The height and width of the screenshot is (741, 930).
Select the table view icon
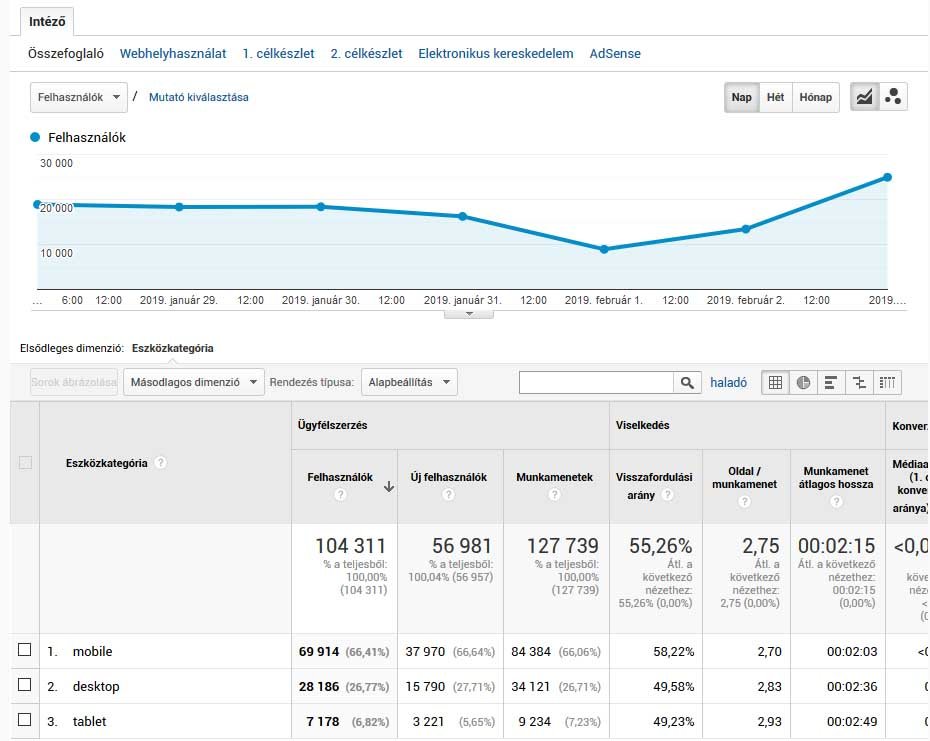pos(775,382)
